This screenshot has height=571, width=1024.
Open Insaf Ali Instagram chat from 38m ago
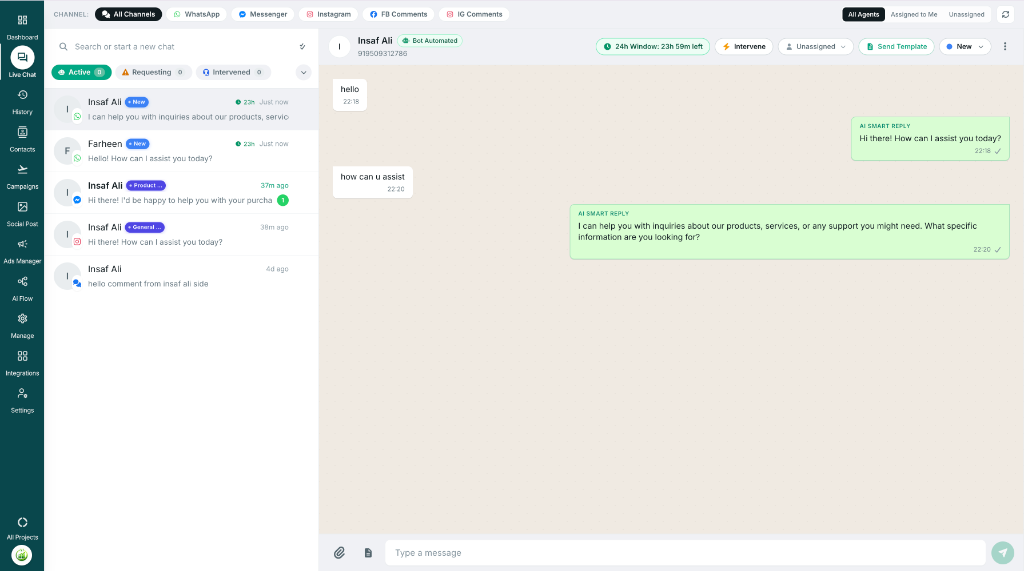(182, 235)
